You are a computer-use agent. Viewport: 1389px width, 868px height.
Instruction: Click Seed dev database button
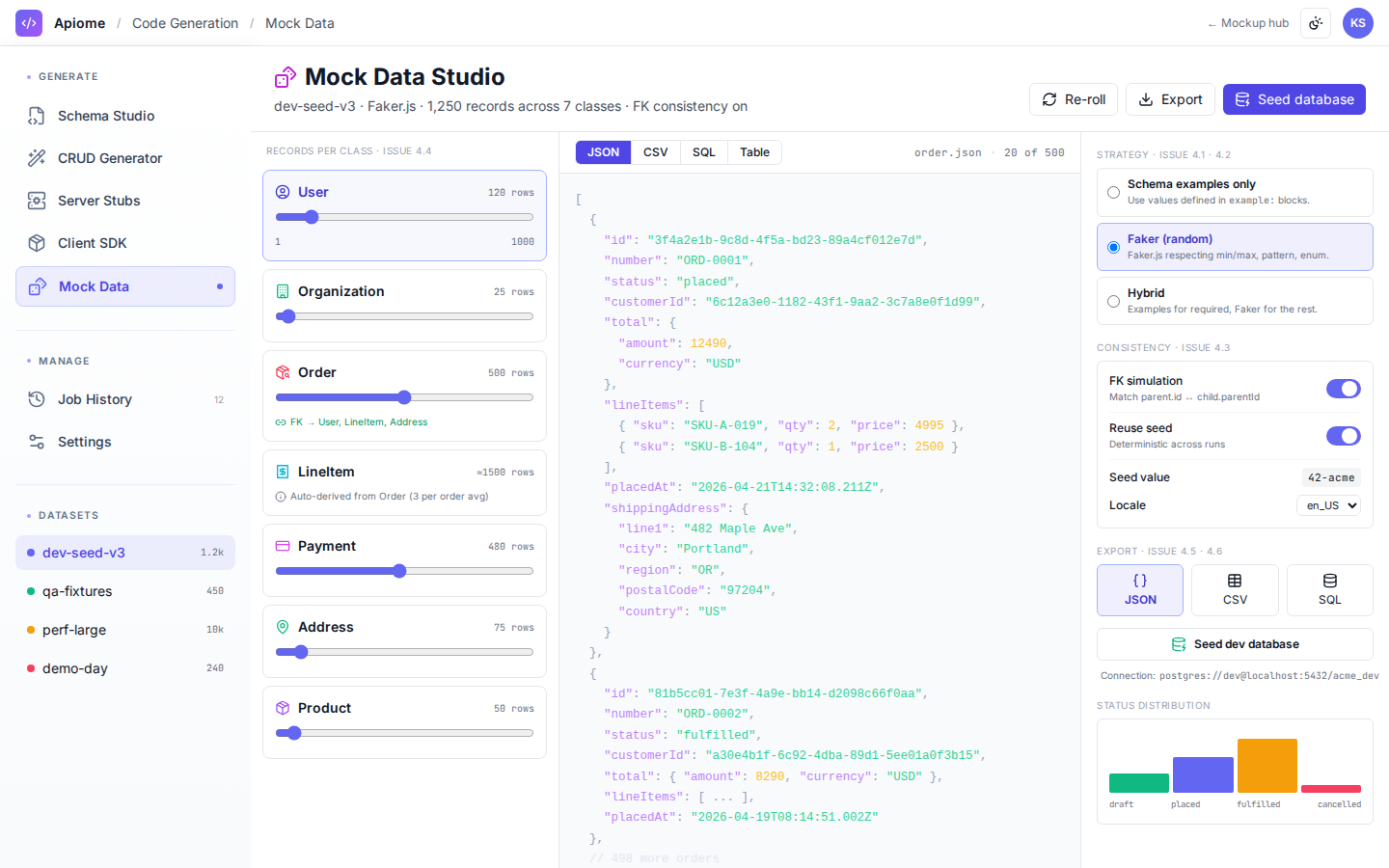1235,644
